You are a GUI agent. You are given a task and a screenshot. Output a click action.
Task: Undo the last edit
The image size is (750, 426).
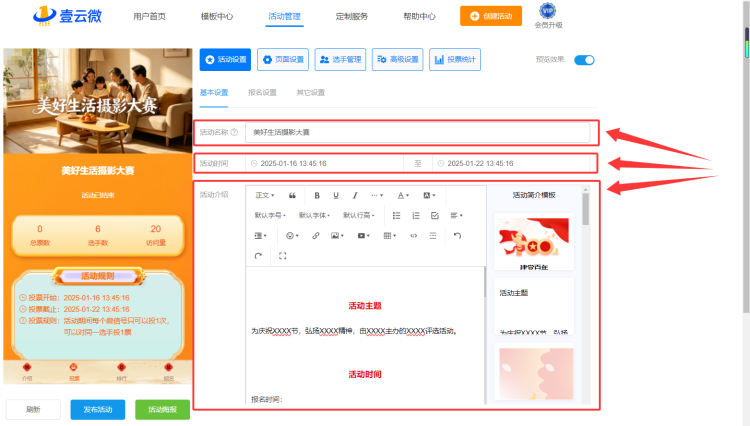tap(457, 236)
